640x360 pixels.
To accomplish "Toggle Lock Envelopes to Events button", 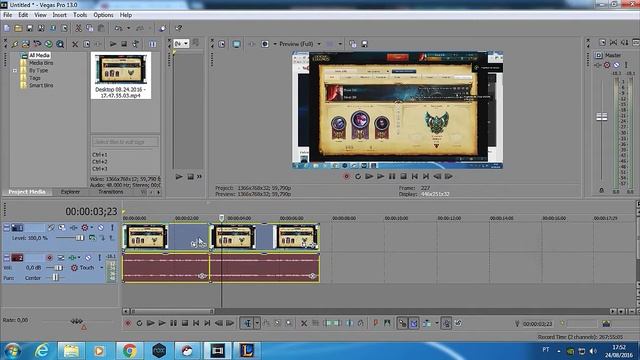I will 446,323.
